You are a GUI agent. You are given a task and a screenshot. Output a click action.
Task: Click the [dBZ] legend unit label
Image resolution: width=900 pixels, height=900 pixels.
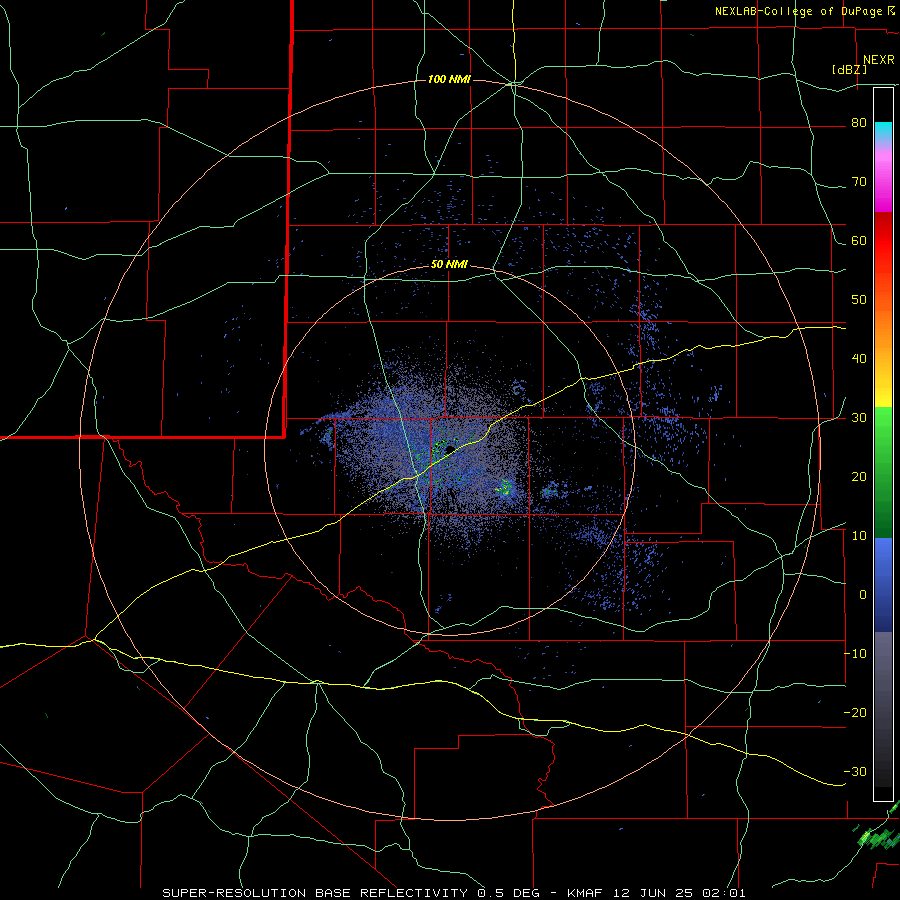tap(849, 70)
